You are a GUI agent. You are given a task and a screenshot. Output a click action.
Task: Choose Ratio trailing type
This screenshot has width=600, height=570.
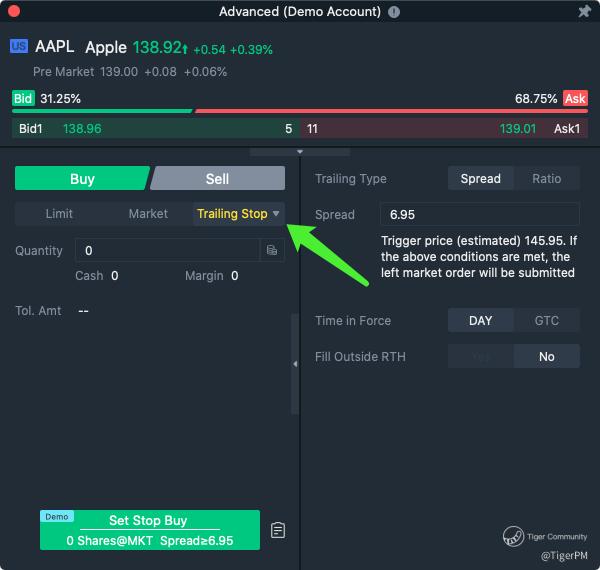pyautogui.click(x=546, y=178)
